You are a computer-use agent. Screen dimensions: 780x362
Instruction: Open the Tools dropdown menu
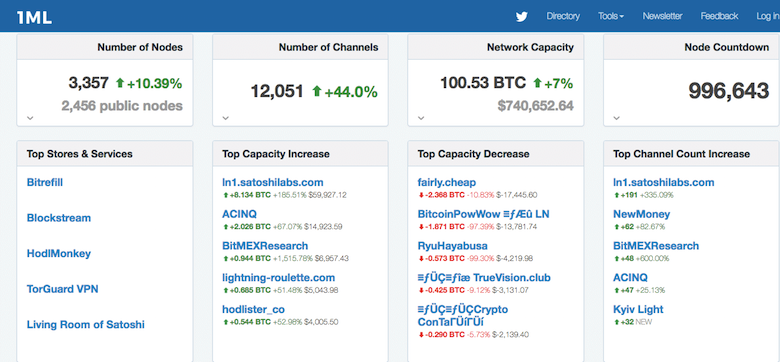[x=611, y=16]
